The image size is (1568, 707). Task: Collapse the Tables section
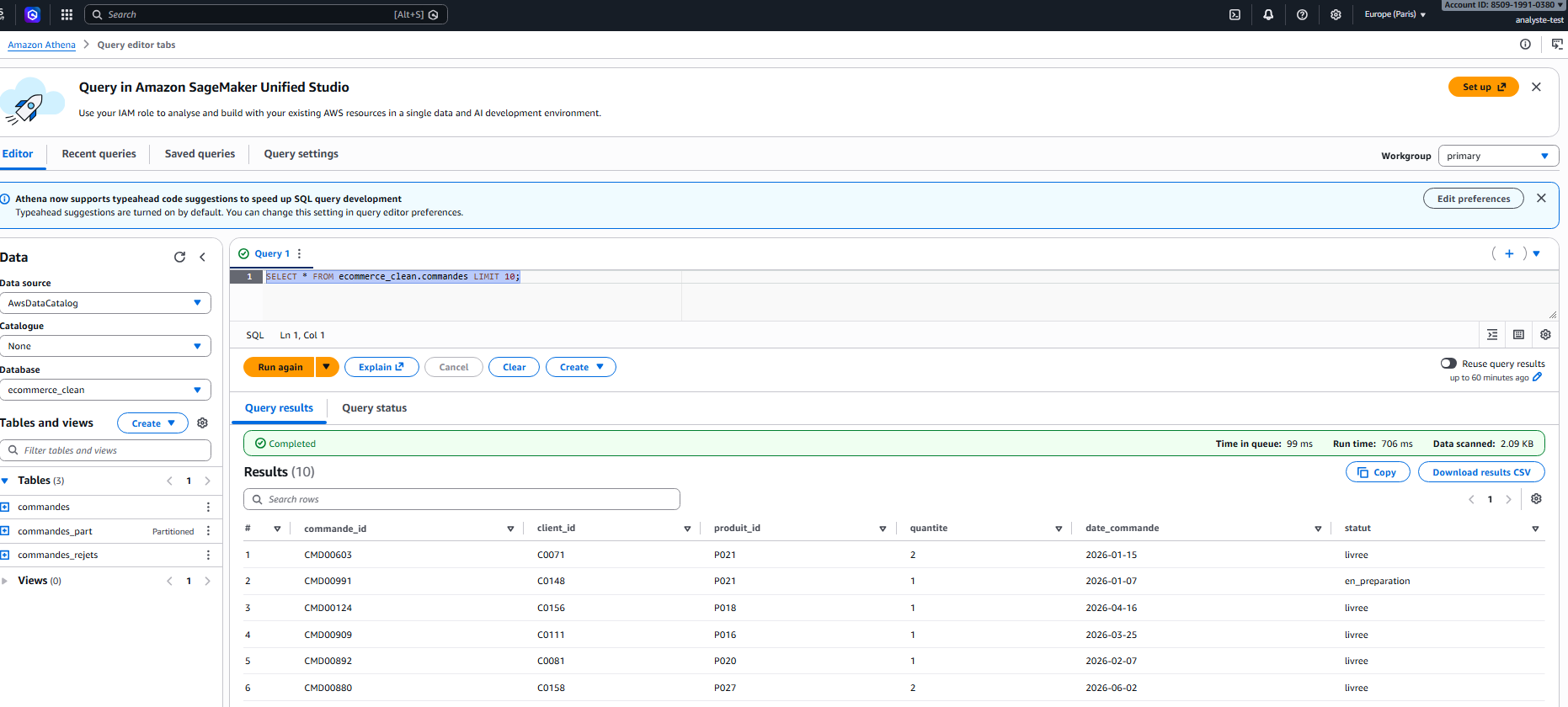tap(5, 481)
